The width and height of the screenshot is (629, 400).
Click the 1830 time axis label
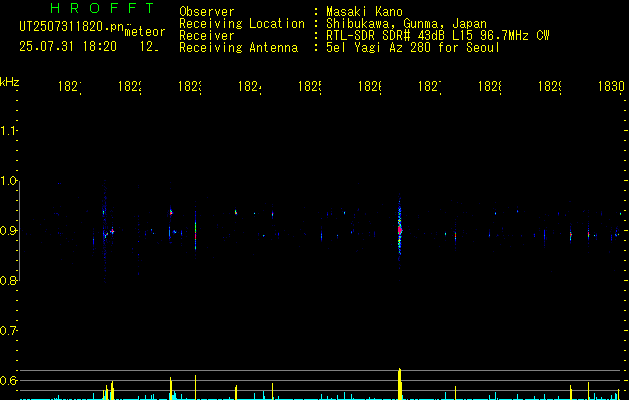tap(611, 87)
